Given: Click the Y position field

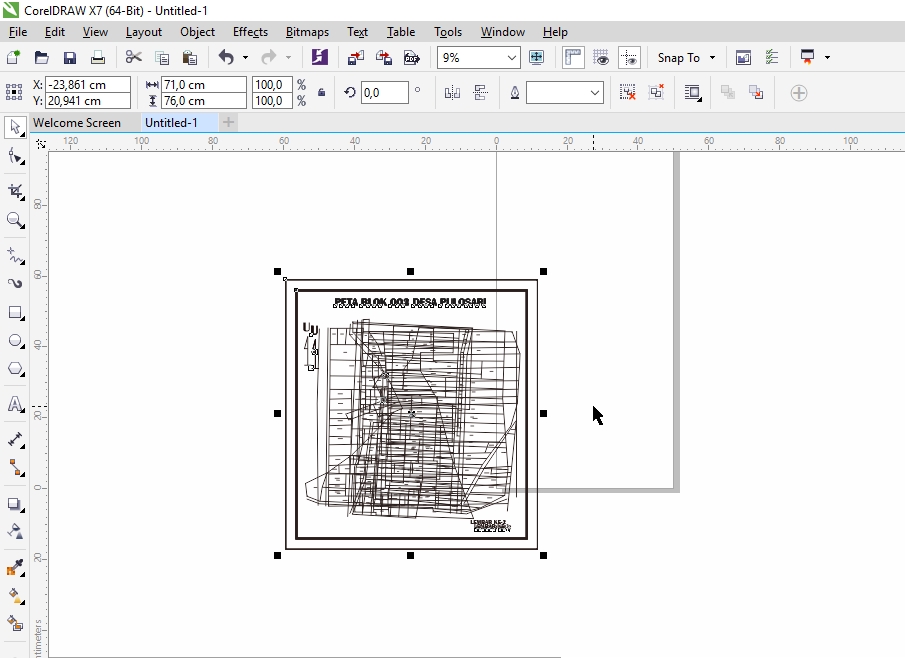Looking at the screenshot, I should [88, 100].
